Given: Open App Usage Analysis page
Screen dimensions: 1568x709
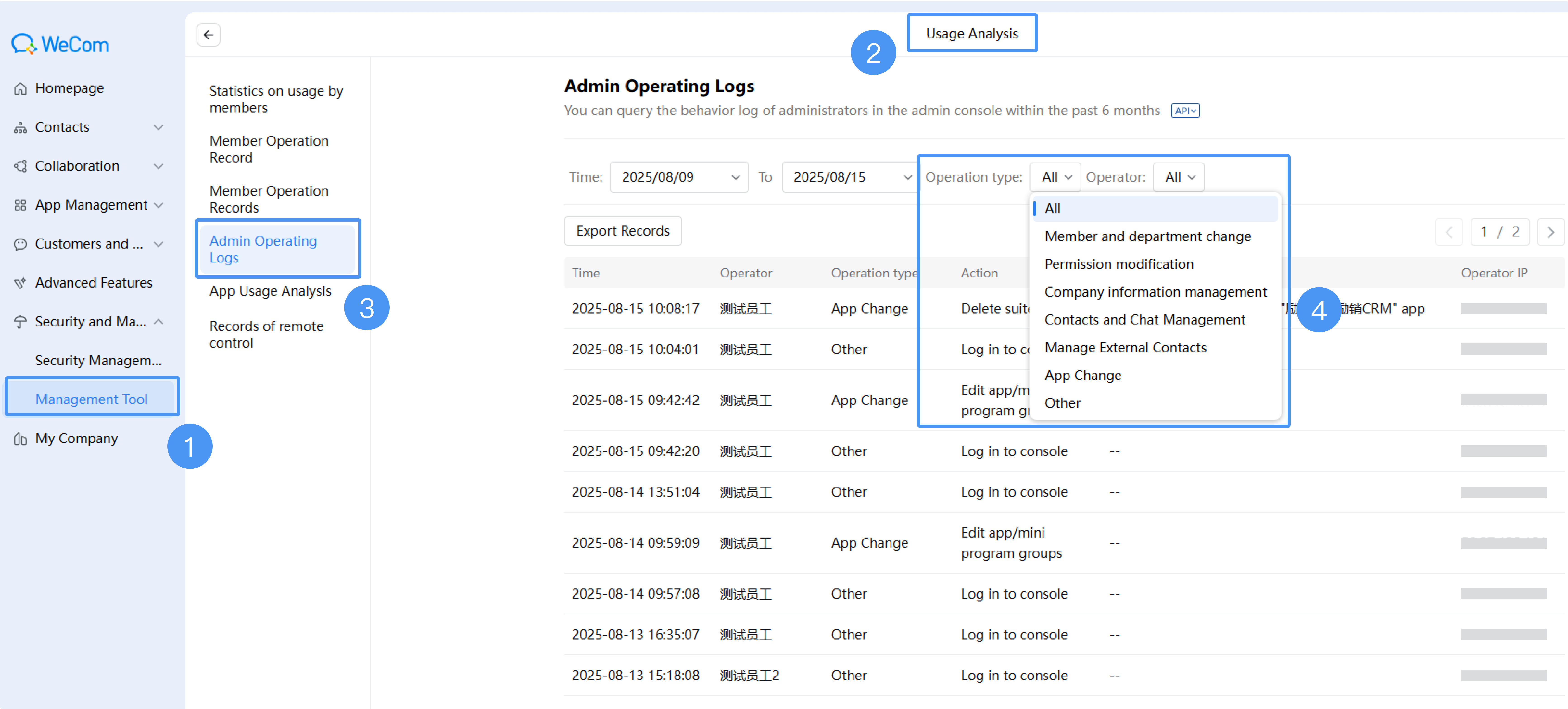Looking at the screenshot, I should (270, 291).
